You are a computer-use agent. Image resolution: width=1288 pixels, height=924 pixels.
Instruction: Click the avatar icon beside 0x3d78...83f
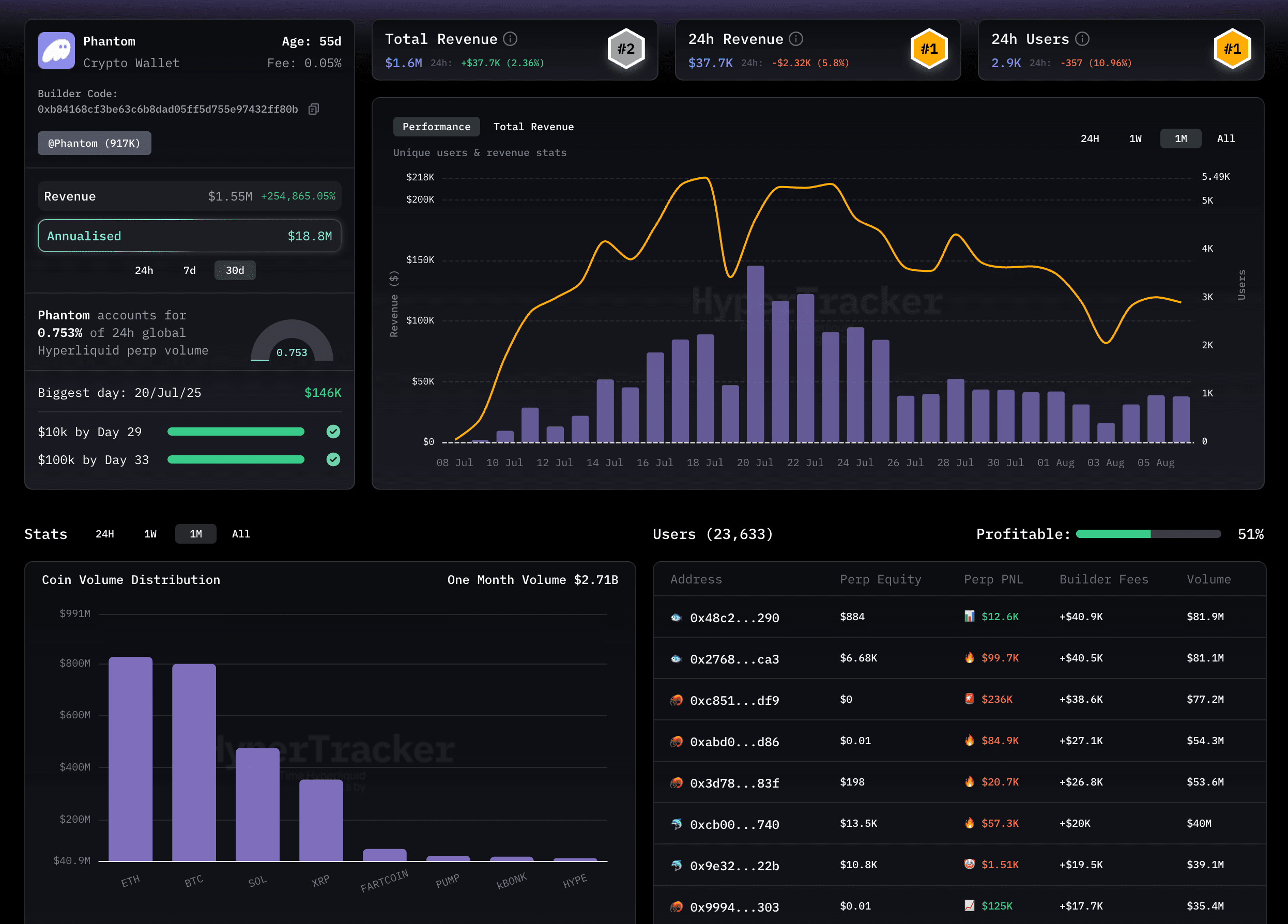coord(676,782)
